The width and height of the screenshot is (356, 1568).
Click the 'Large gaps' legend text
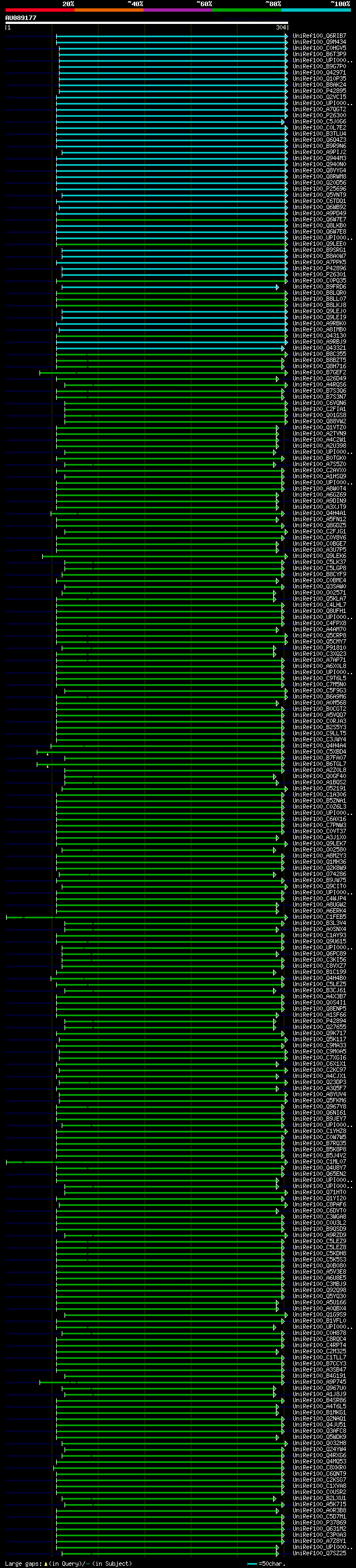tap(23, 1564)
